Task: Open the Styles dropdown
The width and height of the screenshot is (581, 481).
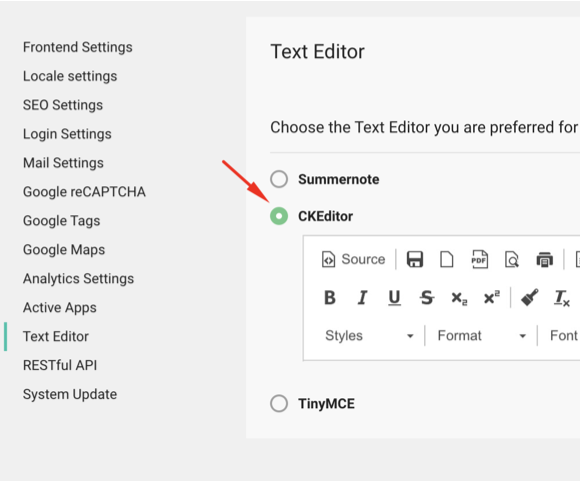Action: tap(369, 336)
